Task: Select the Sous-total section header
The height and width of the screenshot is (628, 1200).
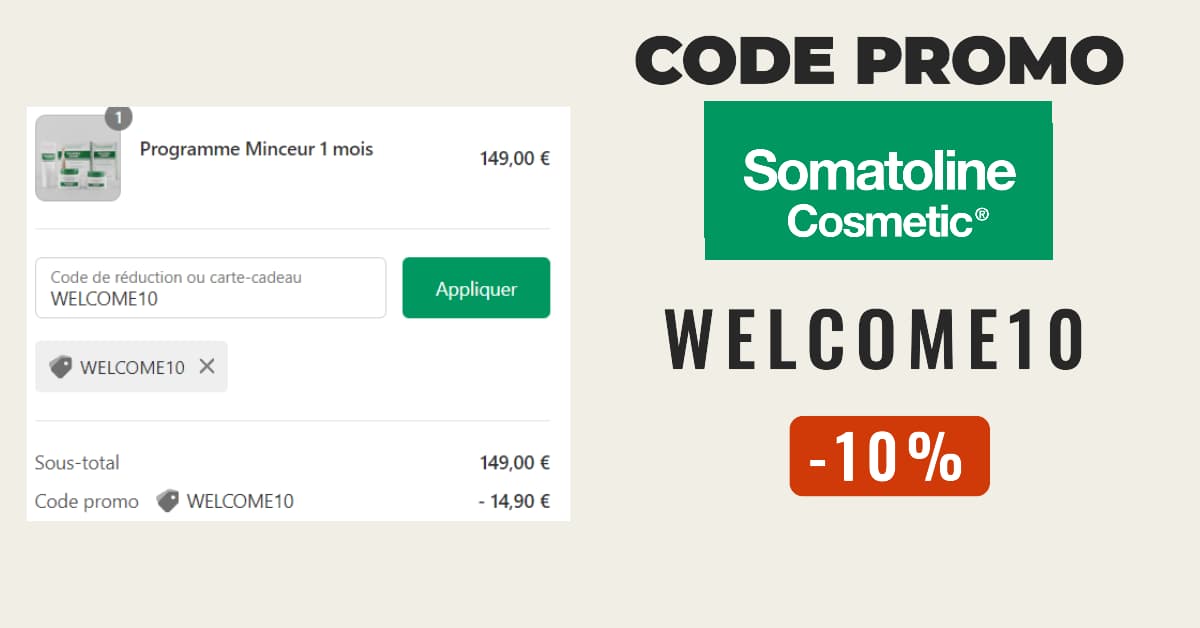Action: (x=77, y=462)
